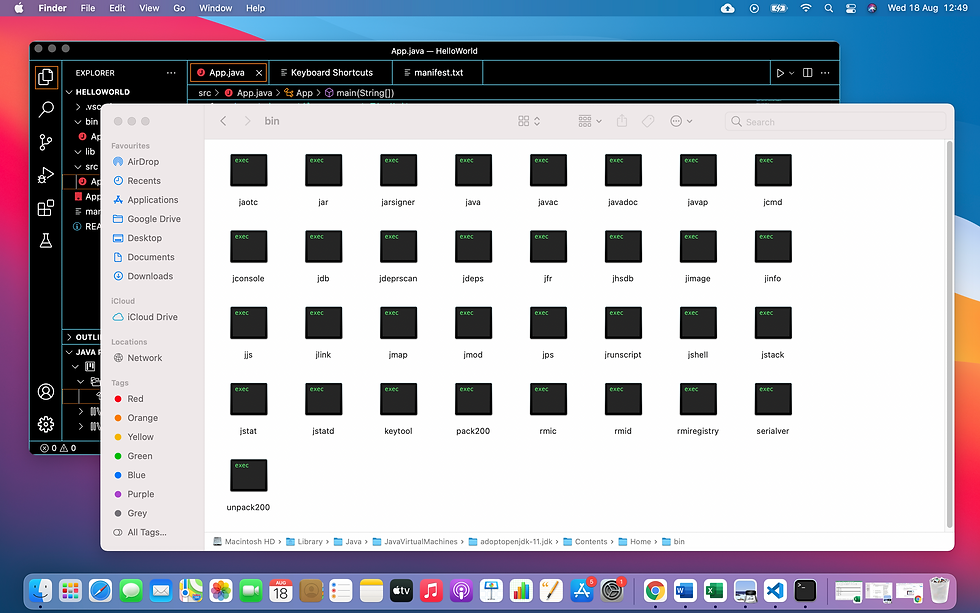
Task: Filter by the Red tag in Finder sidebar
Action: tap(135, 399)
